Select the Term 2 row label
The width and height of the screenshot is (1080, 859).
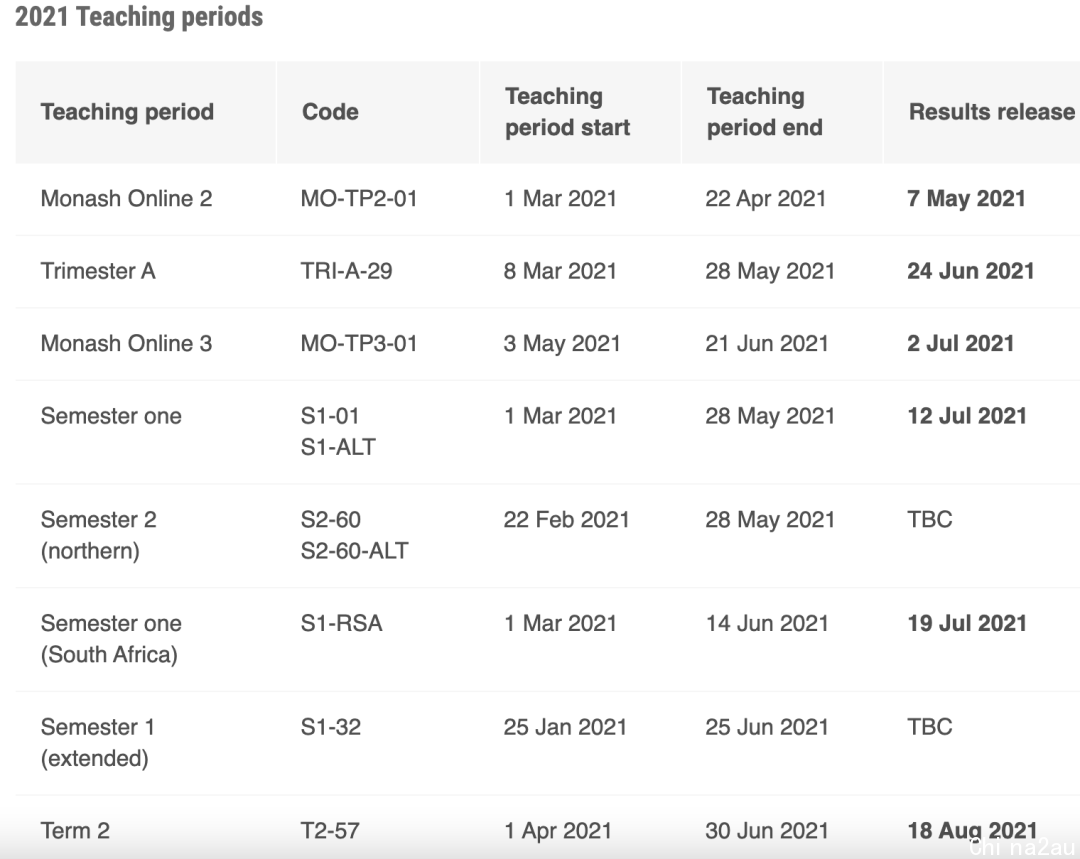75,831
